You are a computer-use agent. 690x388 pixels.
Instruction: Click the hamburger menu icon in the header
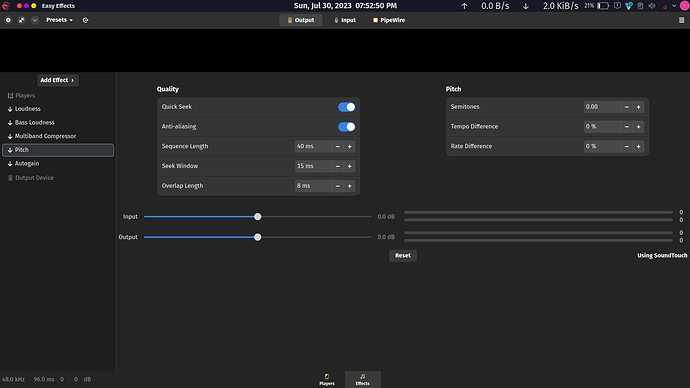[682, 20]
